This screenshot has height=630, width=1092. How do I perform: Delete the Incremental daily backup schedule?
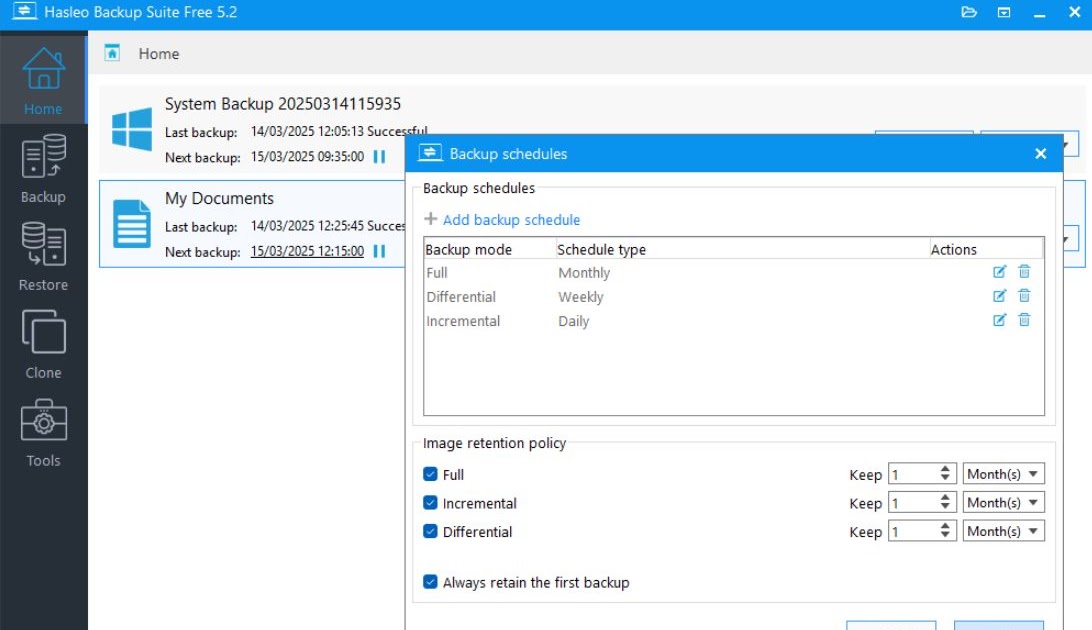point(1024,320)
